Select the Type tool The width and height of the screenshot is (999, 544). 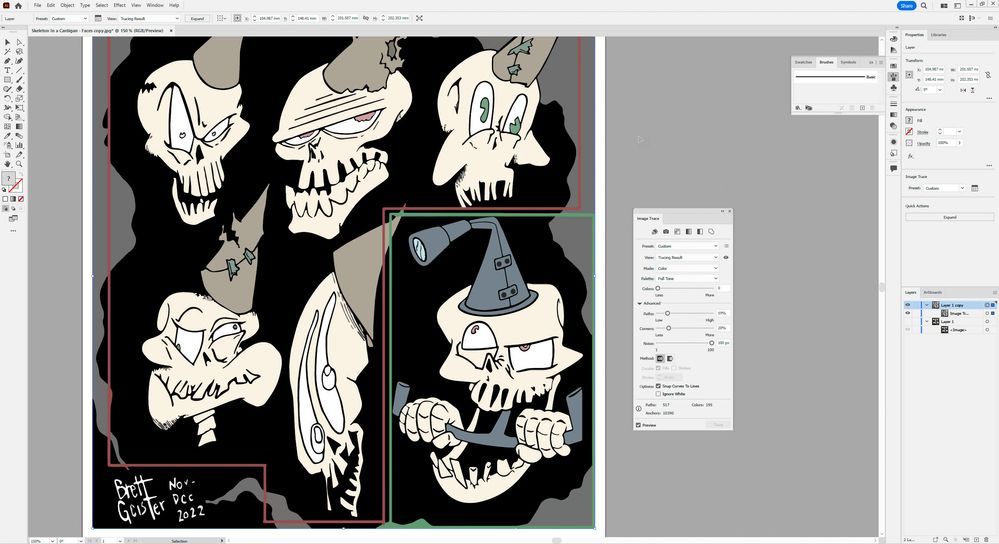pyautogui.click(x=8, y=70)
